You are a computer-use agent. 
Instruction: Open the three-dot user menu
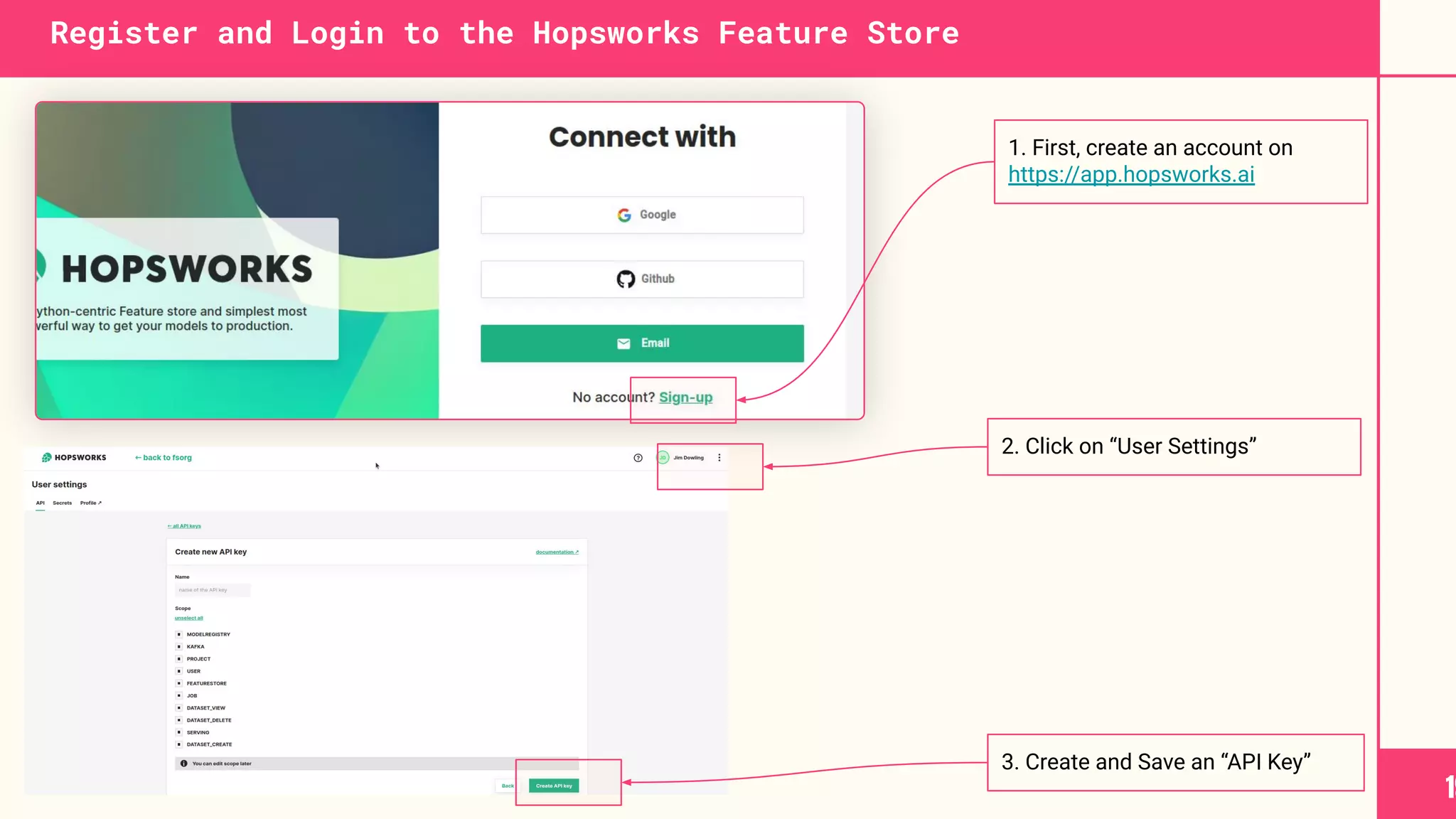pyautogui.click(x=719, y=458)
